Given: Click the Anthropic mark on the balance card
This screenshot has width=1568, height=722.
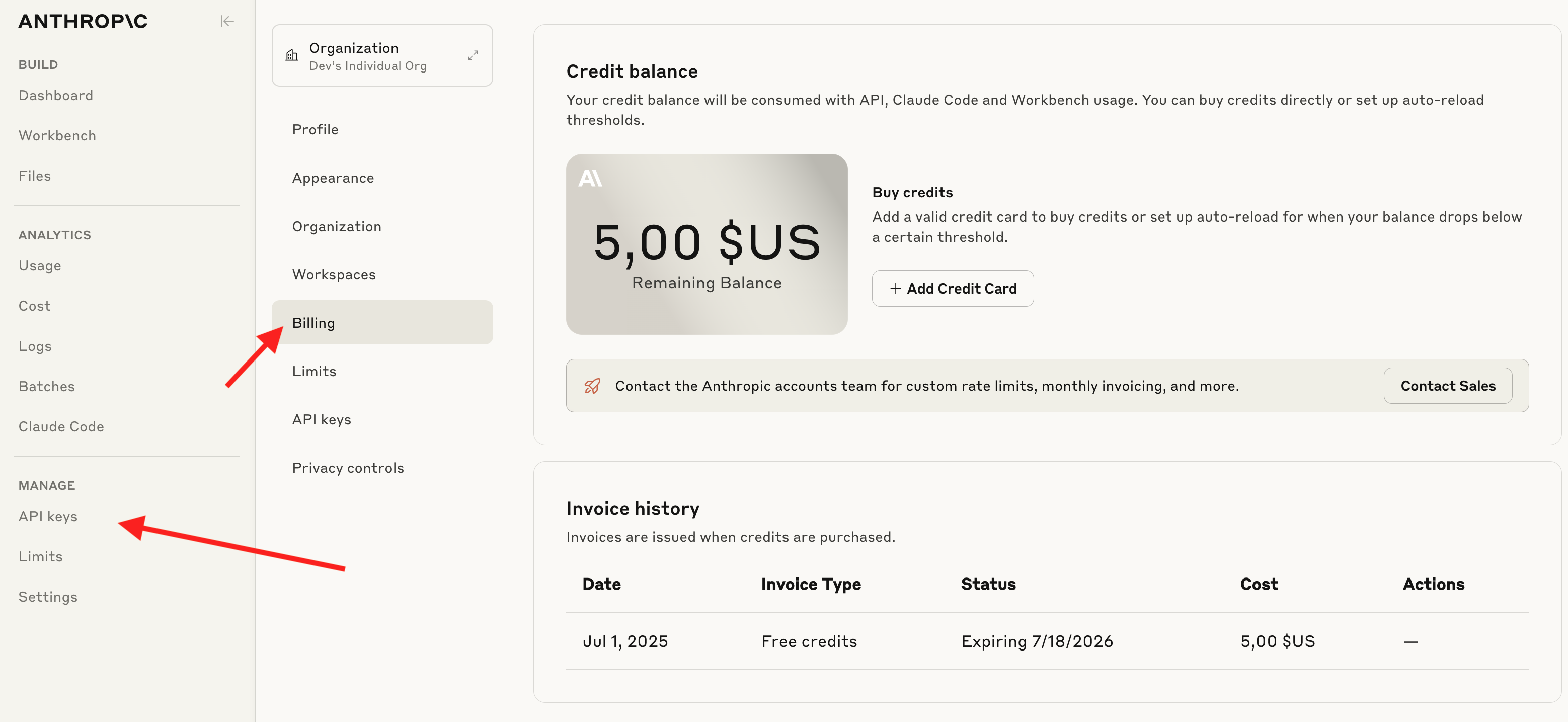Looking at the screenshot, I should [x=590, y=179].
